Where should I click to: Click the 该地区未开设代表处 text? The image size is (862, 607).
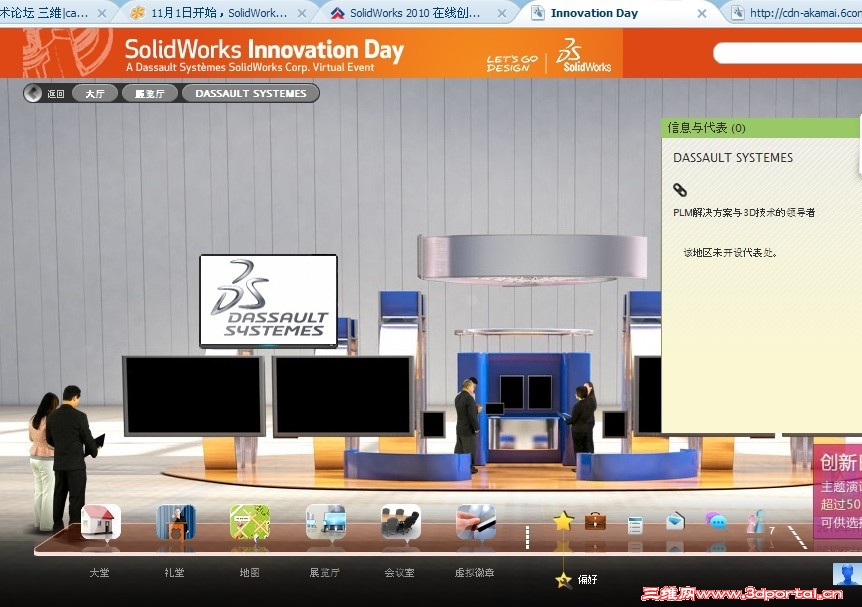[x=730, y=253]
